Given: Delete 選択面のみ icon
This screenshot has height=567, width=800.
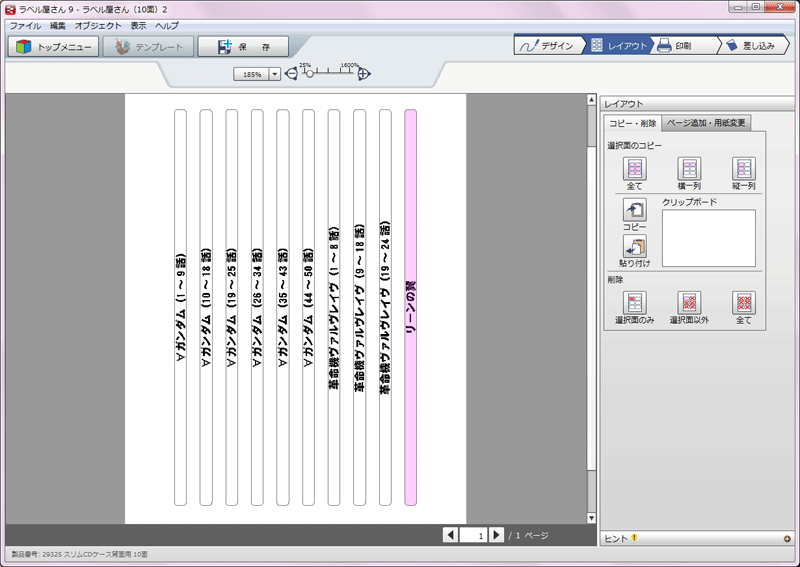Looking at the screenshot, I should point(635,303).
